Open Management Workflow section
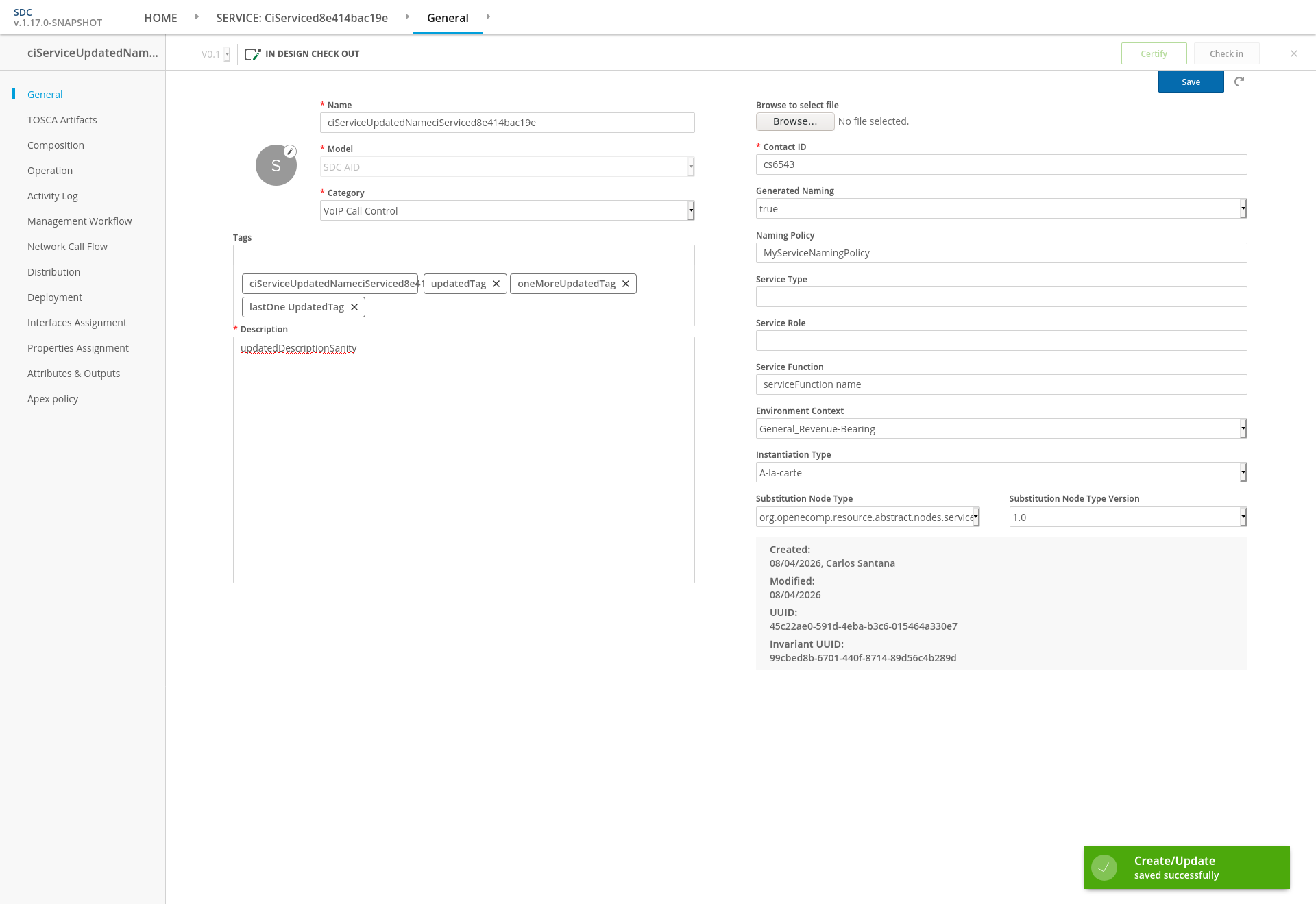This screenshot has width=1316, height=904. pos(80,221)
